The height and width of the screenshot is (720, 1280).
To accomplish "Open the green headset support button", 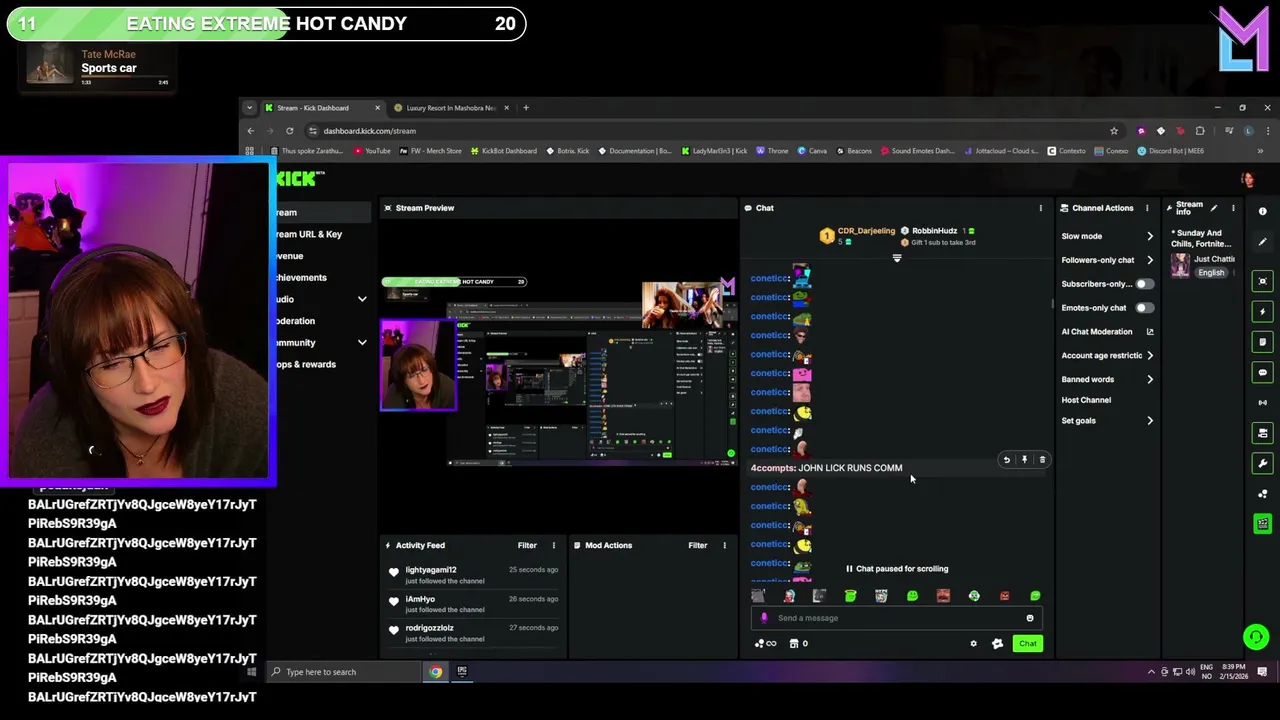I will [1256, 636].
